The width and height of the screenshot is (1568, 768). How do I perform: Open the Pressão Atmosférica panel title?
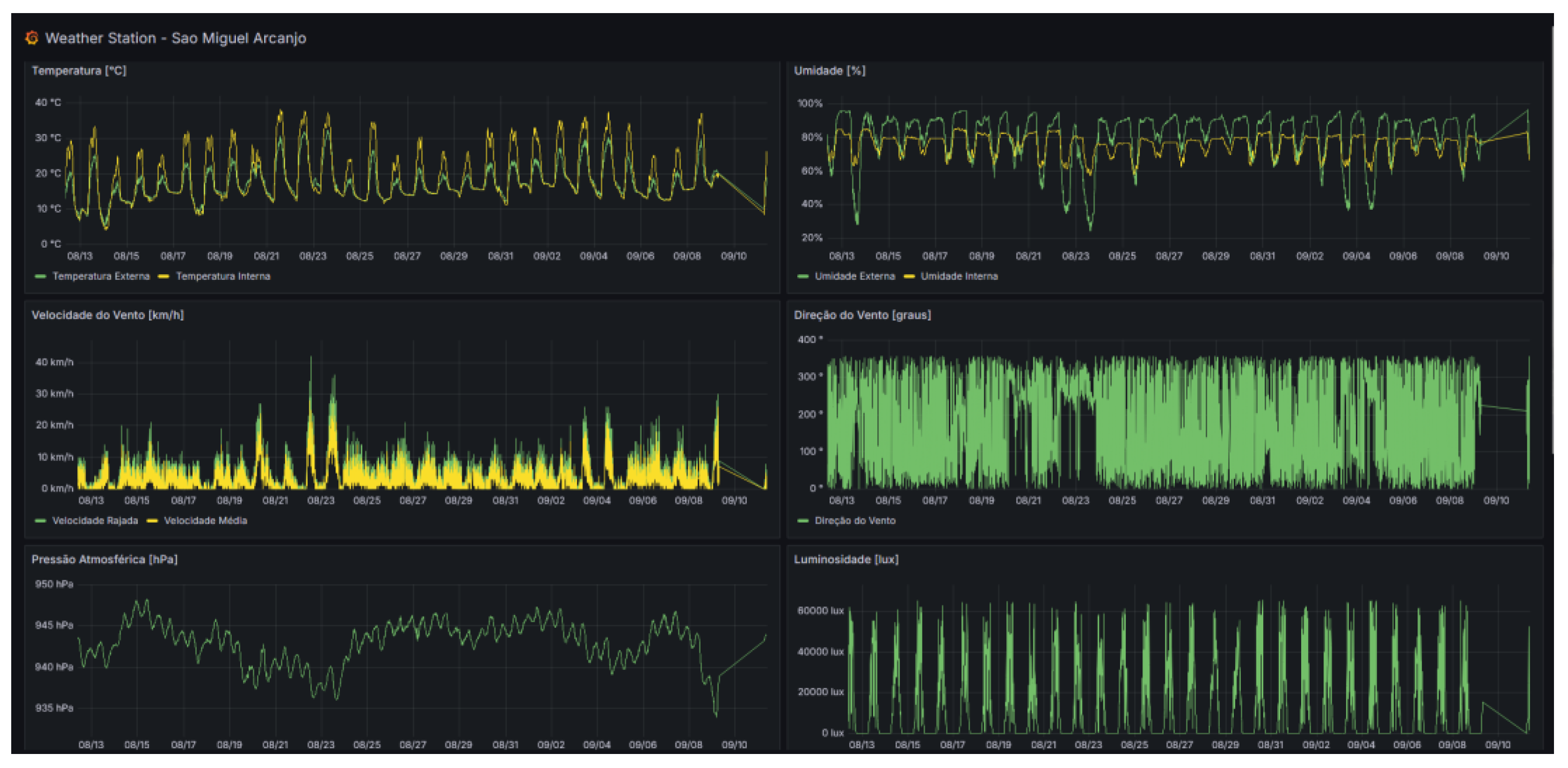[105, 559]
